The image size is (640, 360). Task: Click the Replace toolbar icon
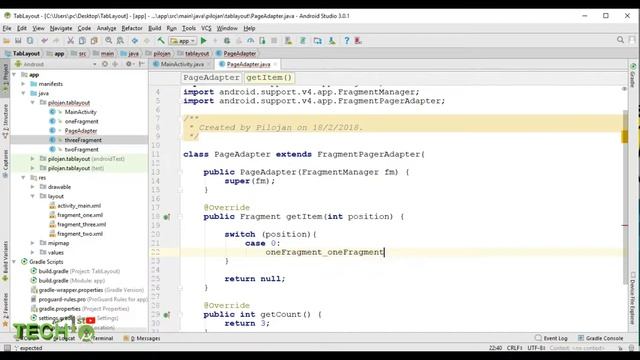tap(120, 41)
